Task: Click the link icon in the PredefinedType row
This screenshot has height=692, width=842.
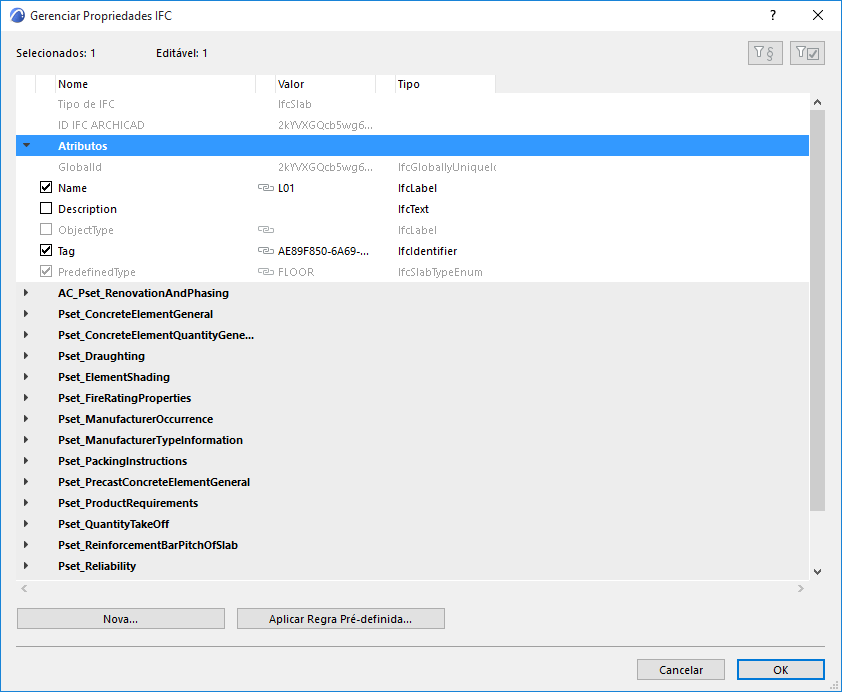Action: point(266,272)
